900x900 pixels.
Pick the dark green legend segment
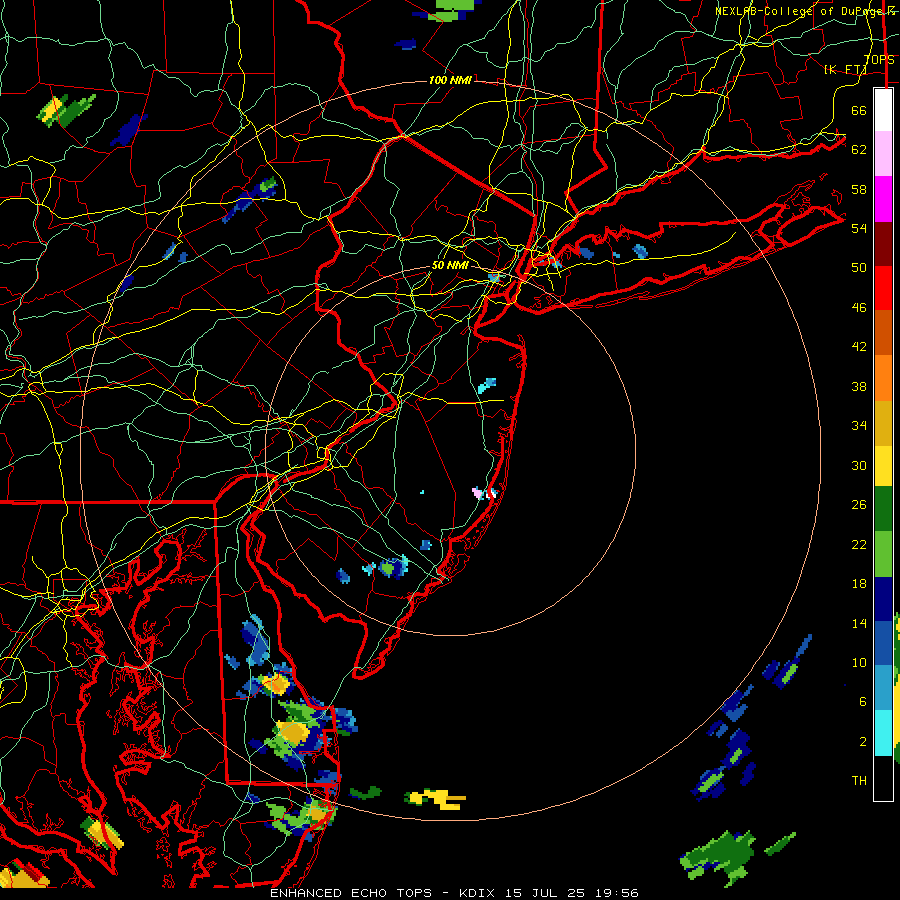[x=883, y=509]
